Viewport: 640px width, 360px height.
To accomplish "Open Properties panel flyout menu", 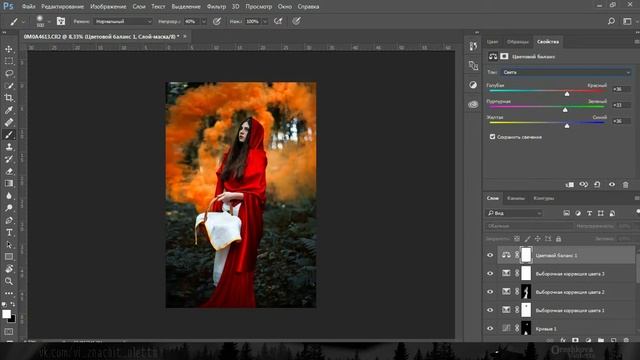I will pyautogui.click(x=636, y=42).
